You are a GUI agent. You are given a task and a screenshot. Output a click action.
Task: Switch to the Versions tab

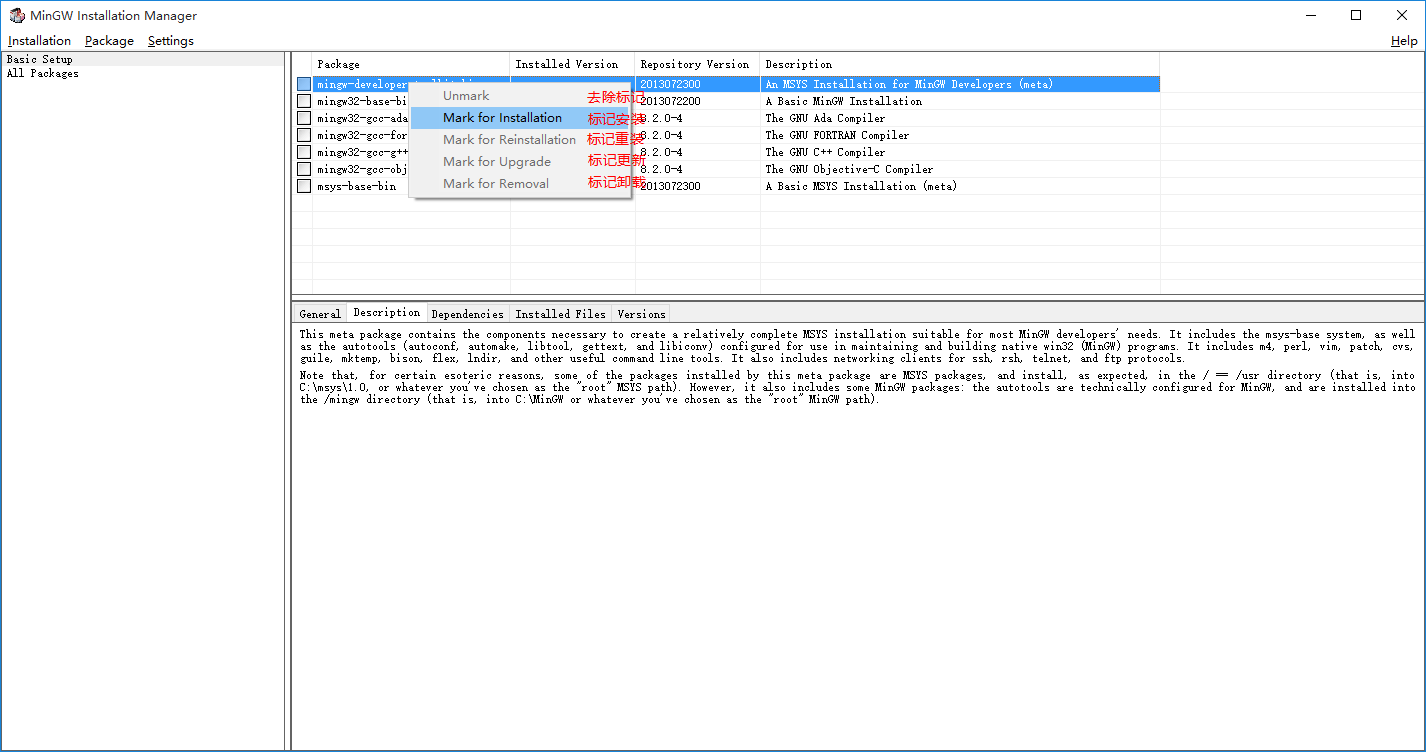click(x=641, y=313)
